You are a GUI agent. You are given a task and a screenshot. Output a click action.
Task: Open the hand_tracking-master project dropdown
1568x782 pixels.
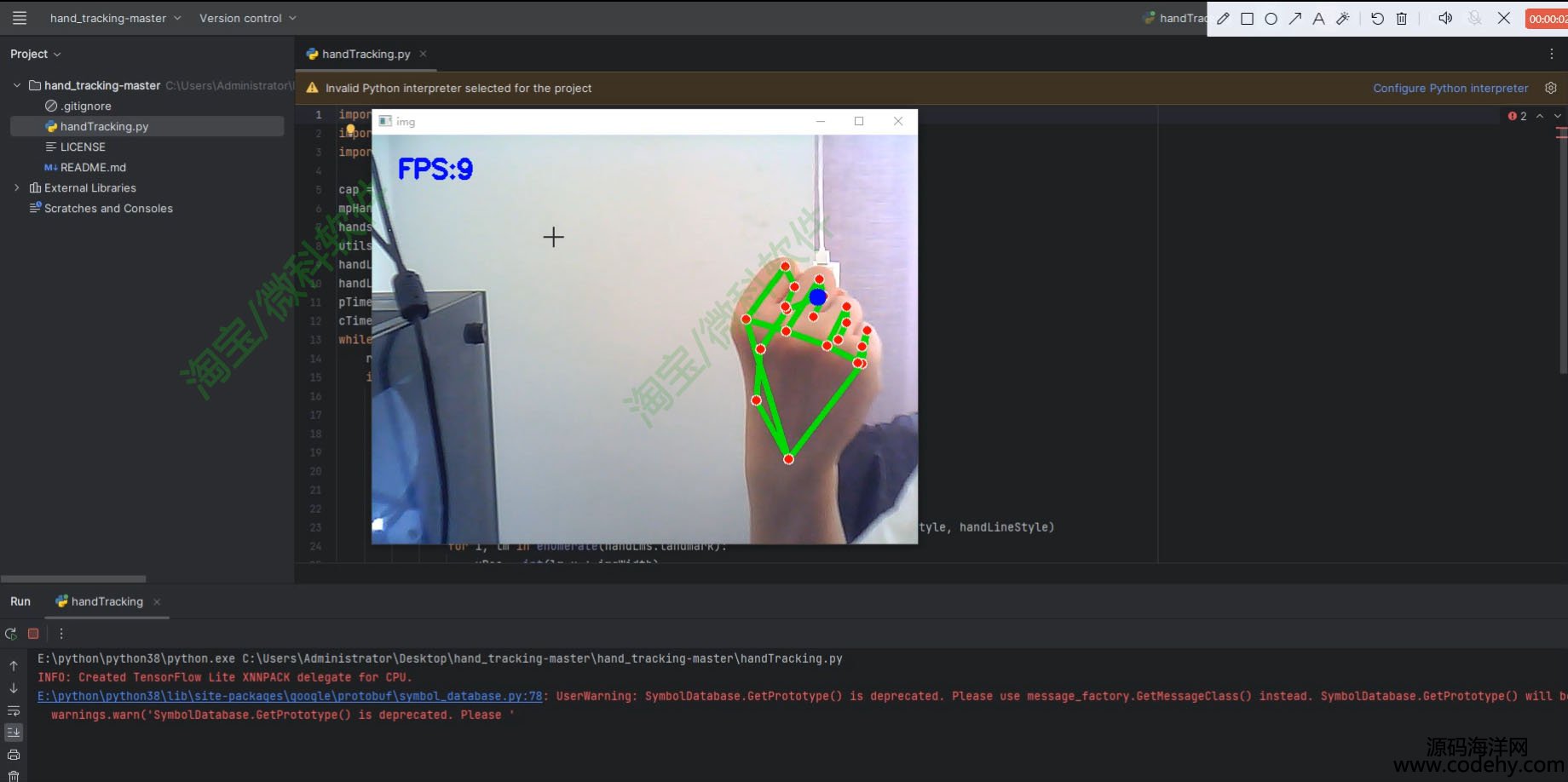pyautogui.click(x=115, y=18)
